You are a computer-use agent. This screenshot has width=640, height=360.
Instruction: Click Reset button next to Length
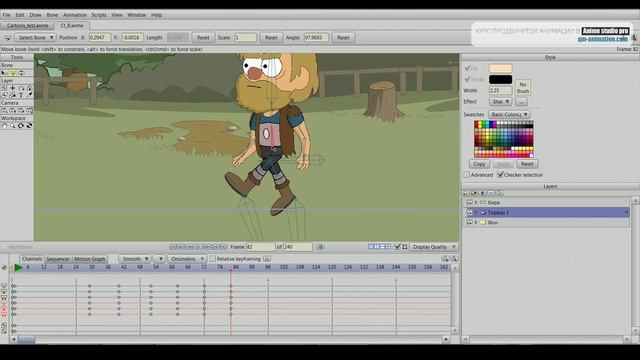tap(203, 38)
